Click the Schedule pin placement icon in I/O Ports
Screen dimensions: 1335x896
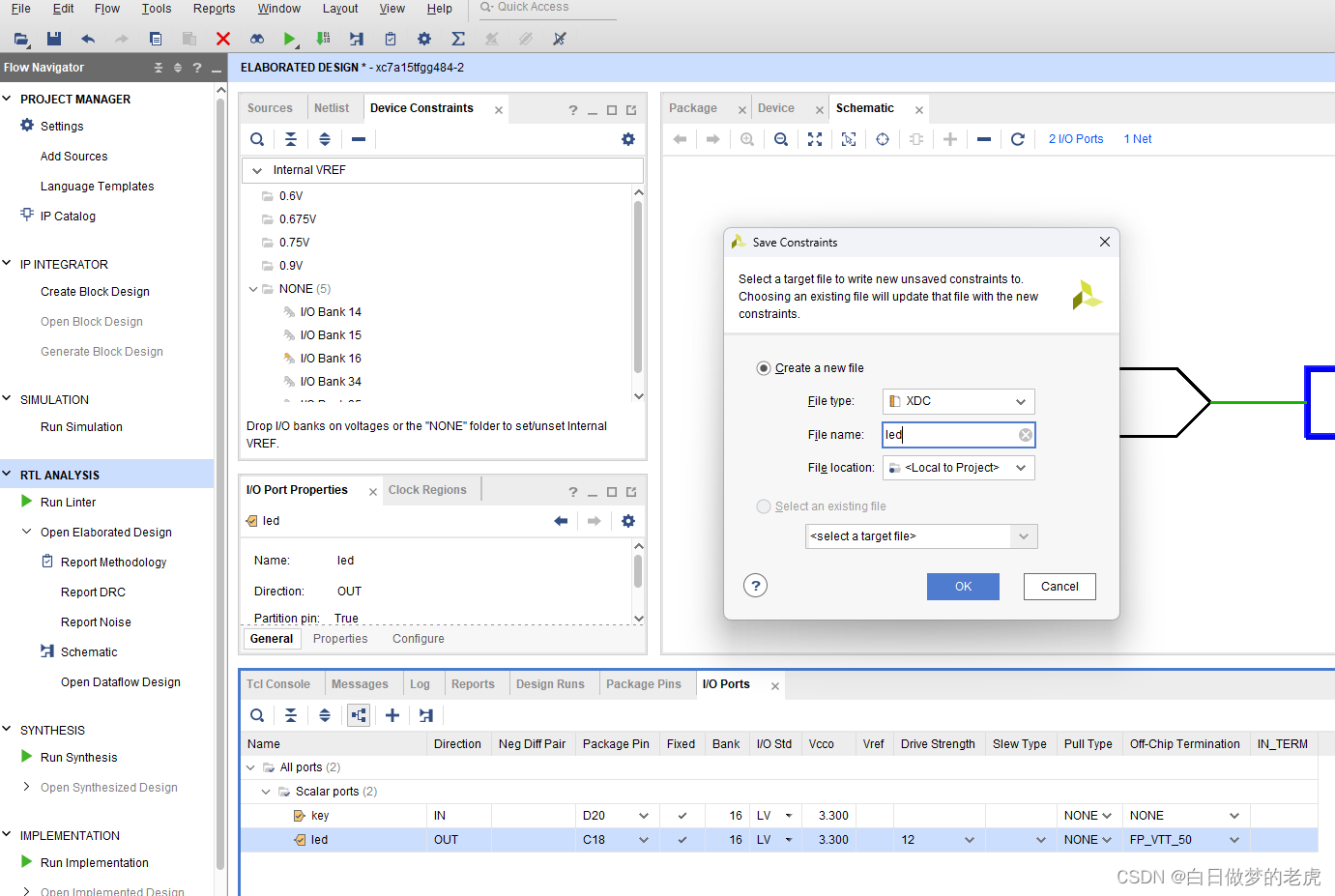(x=426, y=715)
